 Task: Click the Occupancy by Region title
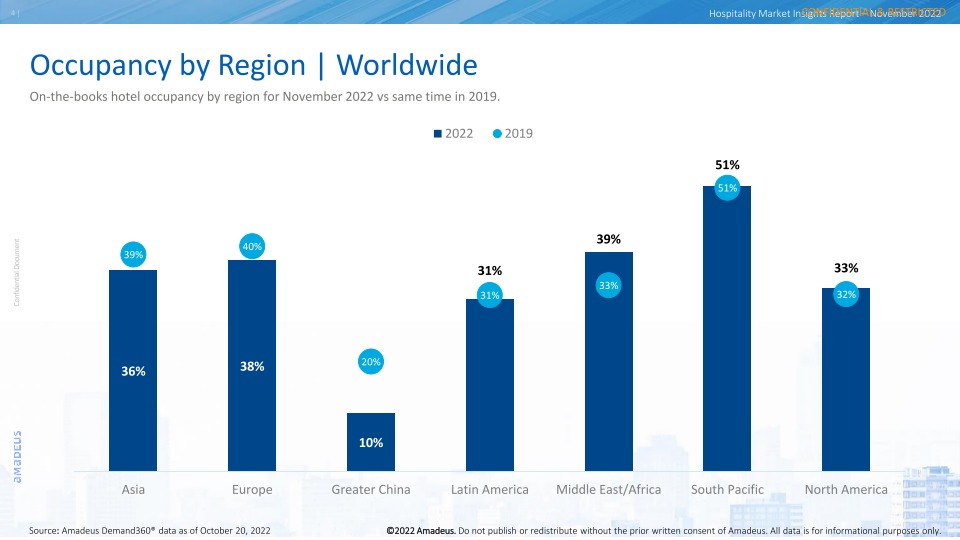coord(253,66)
